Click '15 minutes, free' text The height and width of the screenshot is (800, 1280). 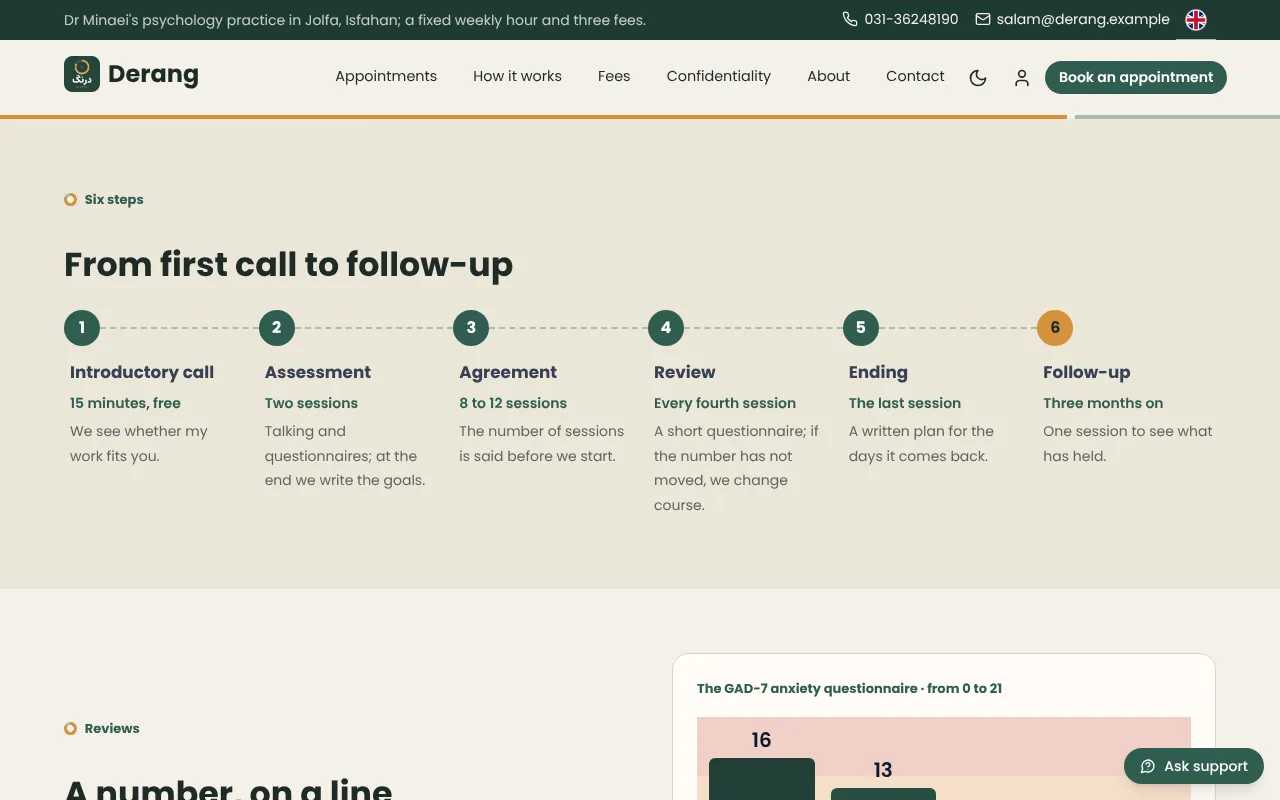pyautogui.click(x=125, y=403)
